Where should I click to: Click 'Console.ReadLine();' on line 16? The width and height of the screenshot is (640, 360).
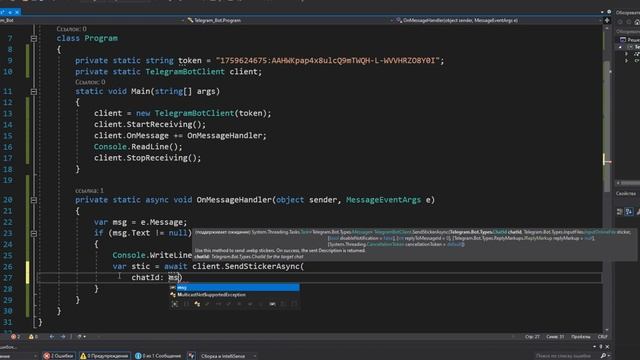(138, 147)
